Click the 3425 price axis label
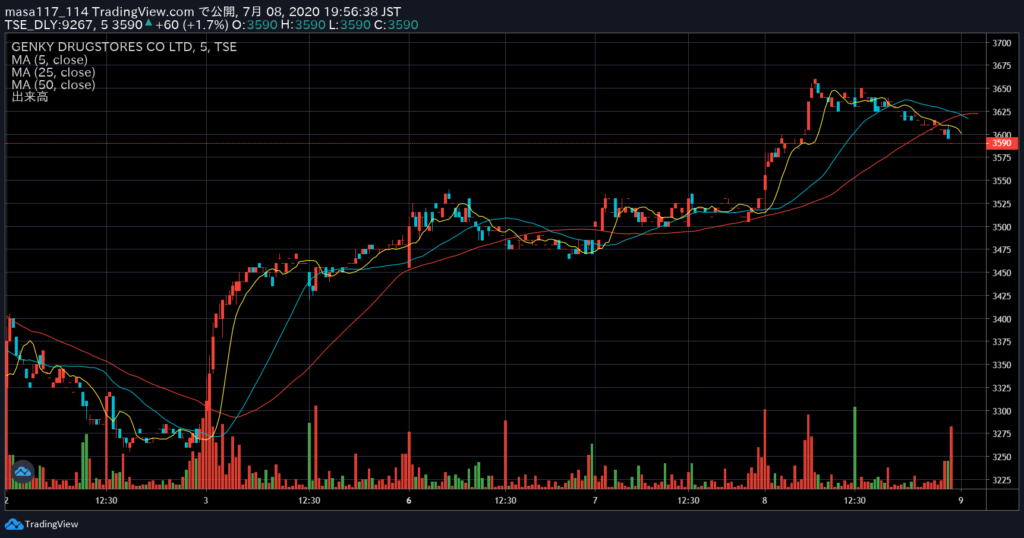This screenshot has height=538, width=1024. click(1001, 296)
